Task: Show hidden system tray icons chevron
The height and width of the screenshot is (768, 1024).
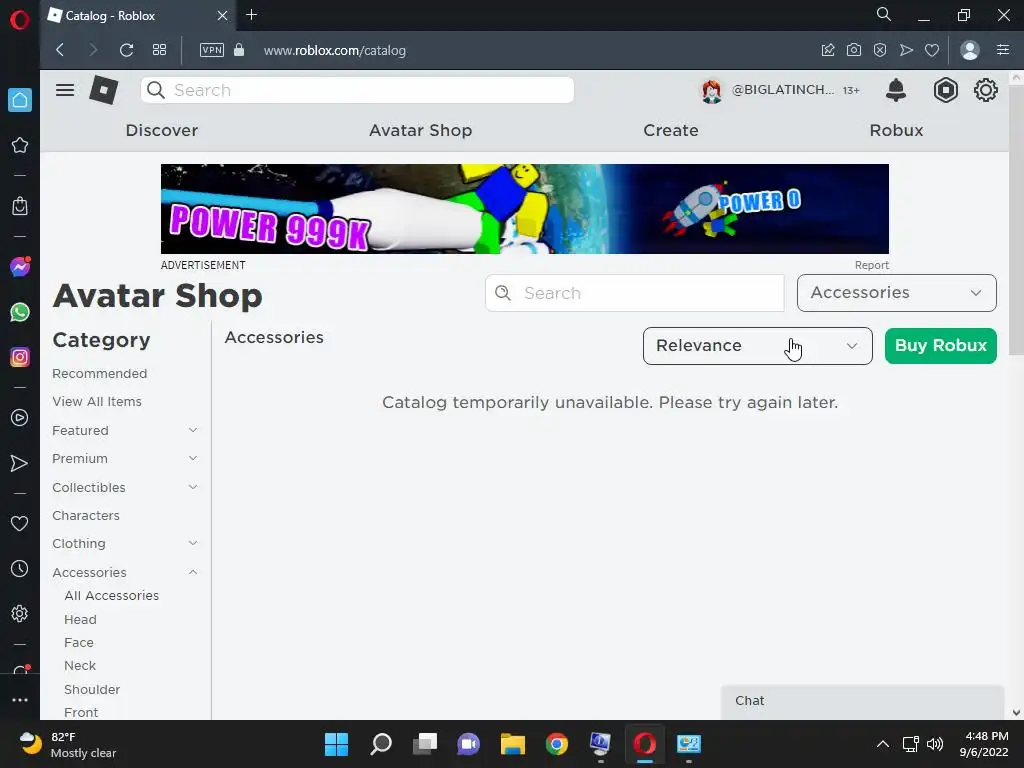Action: tap(882, 744)
